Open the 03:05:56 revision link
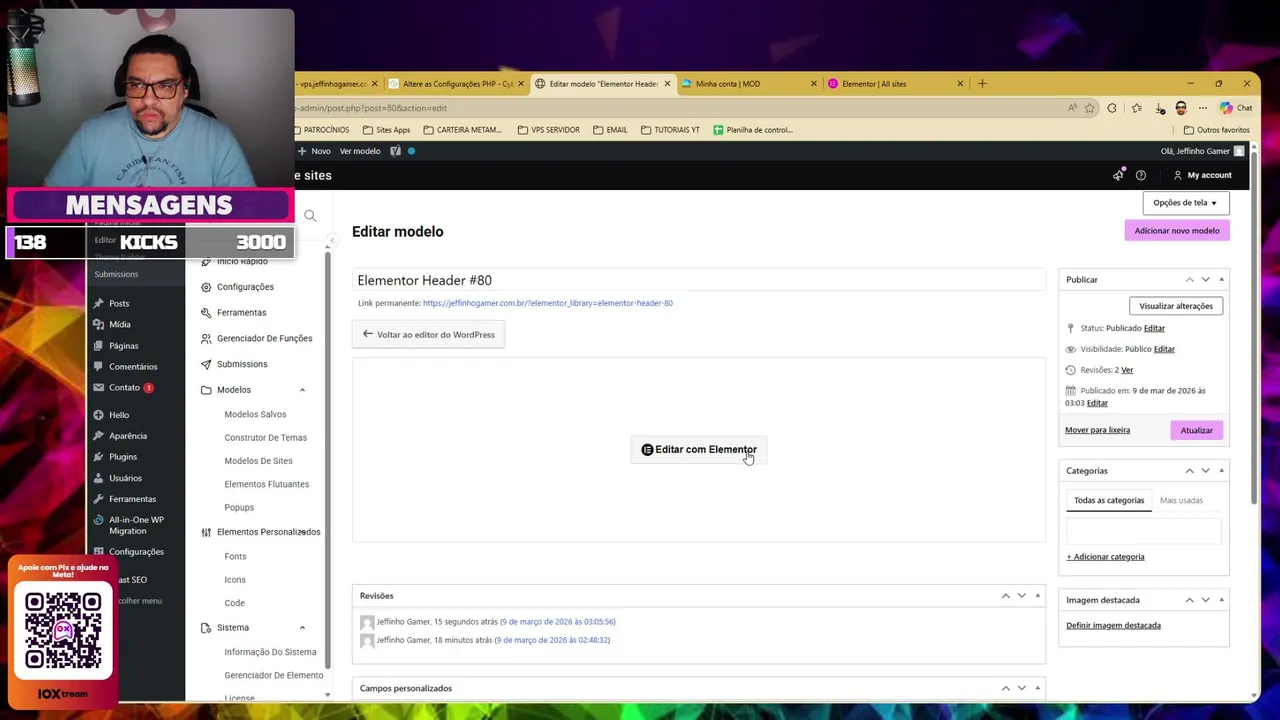 click(x=558, y=622)
